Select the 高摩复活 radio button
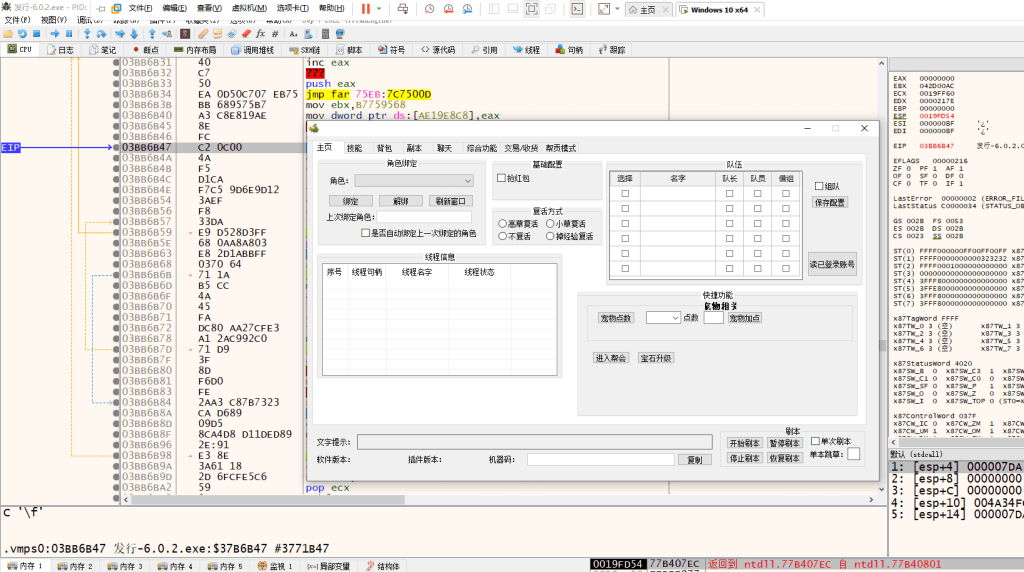Viewport: 1024px width, 572px height. 503,224
